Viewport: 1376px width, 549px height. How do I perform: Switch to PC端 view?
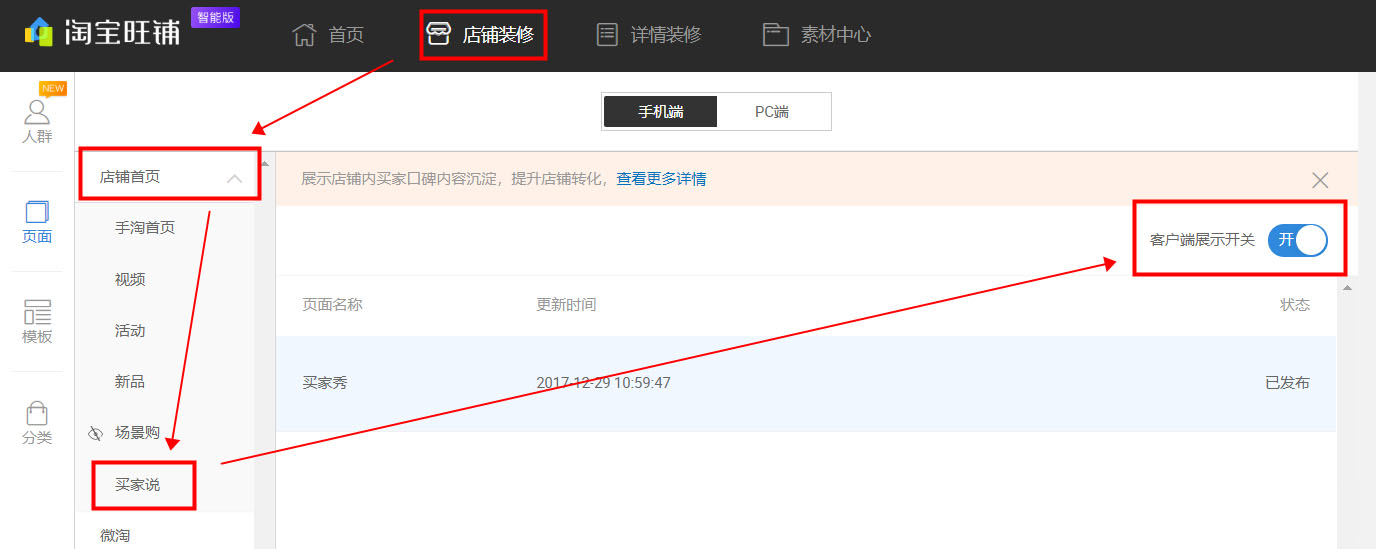point(772,112)
